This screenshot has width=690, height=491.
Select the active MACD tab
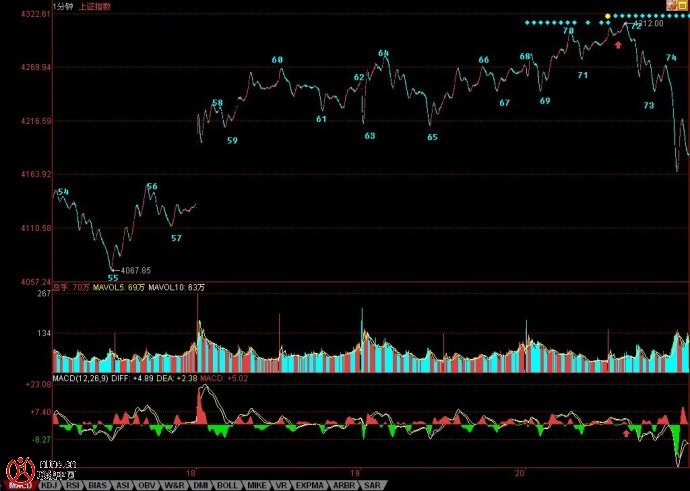tap(19, 485)
